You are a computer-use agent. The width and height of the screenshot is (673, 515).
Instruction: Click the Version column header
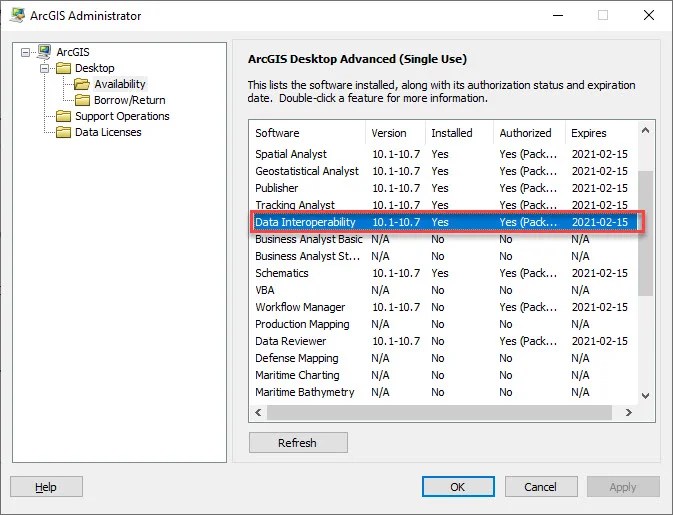[x=395, y=133]
